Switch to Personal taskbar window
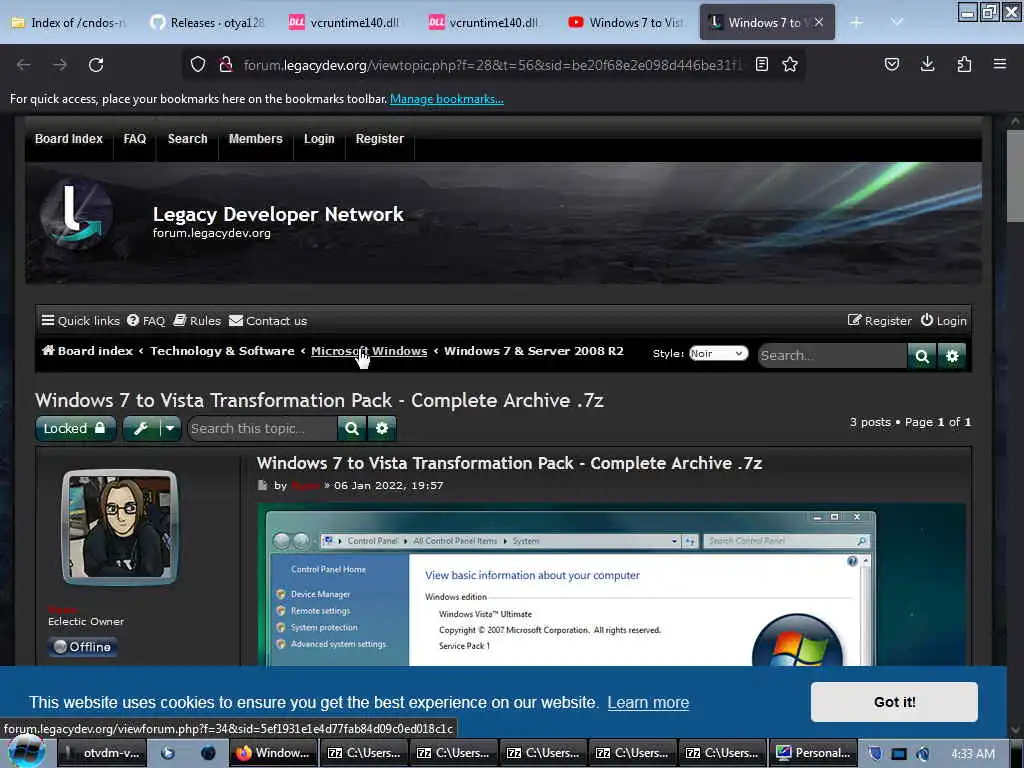Screen dimensions: 1024x768 814,753
